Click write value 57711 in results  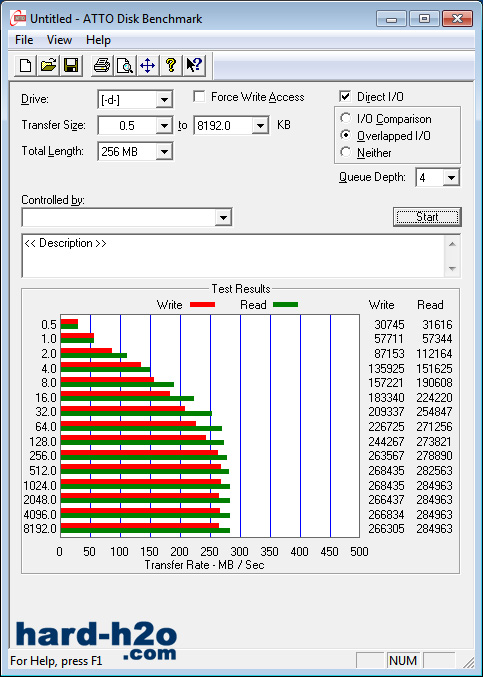coord(387,339)
